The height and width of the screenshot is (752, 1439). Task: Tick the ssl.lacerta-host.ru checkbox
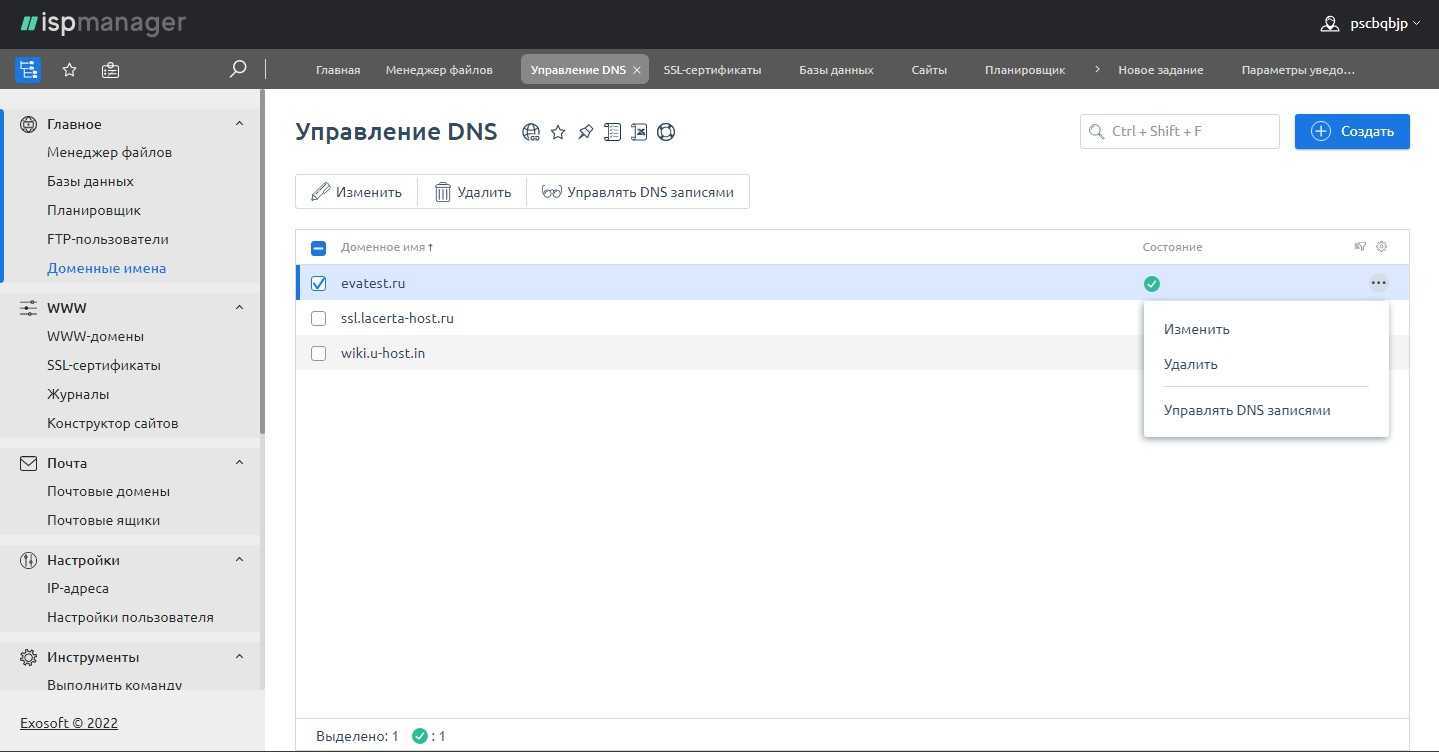click(318, 318)
